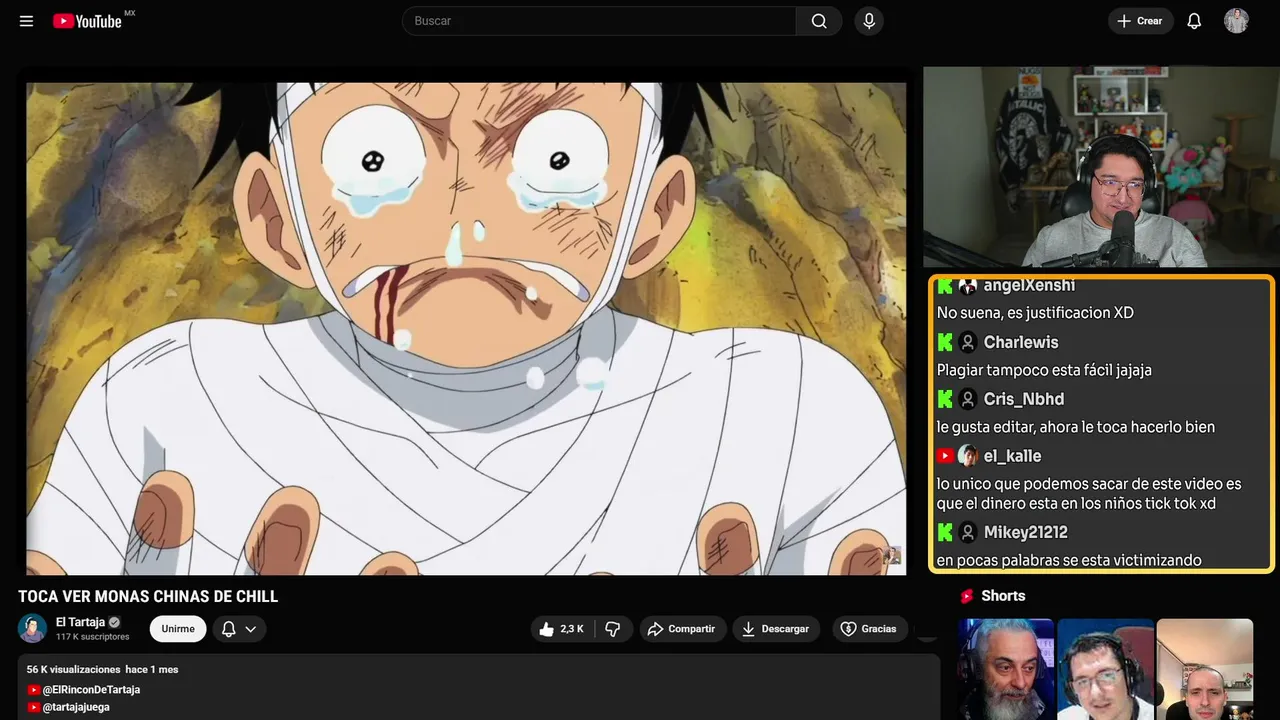
Task: Open the @ElRinconDeTartaja channel link
Action: [x=91, y=690]
